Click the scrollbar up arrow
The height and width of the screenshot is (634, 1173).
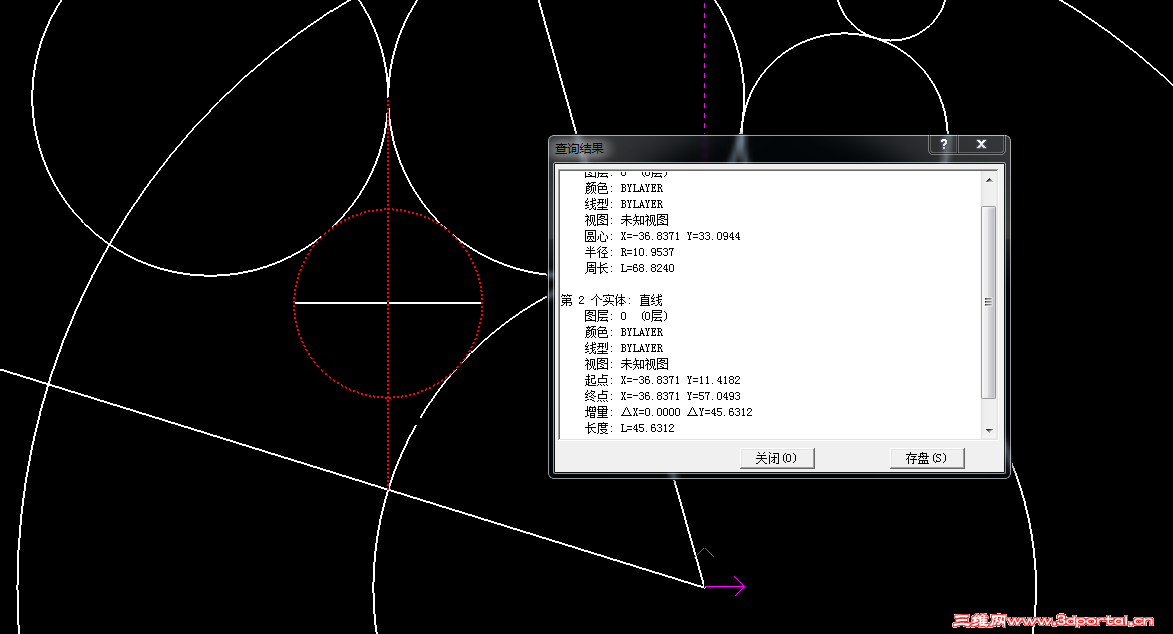click(x=989, y=180)
